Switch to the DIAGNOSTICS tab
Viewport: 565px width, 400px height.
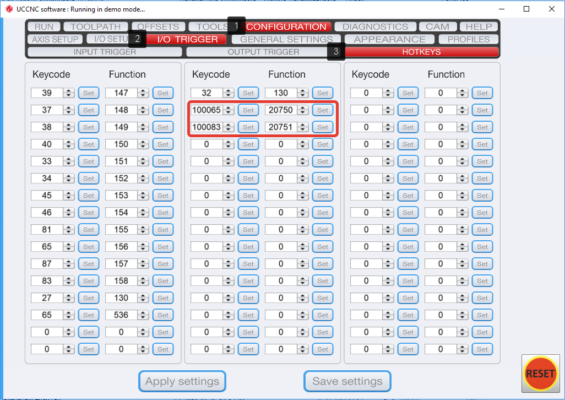pyautogui.click(x=375, y=27)
